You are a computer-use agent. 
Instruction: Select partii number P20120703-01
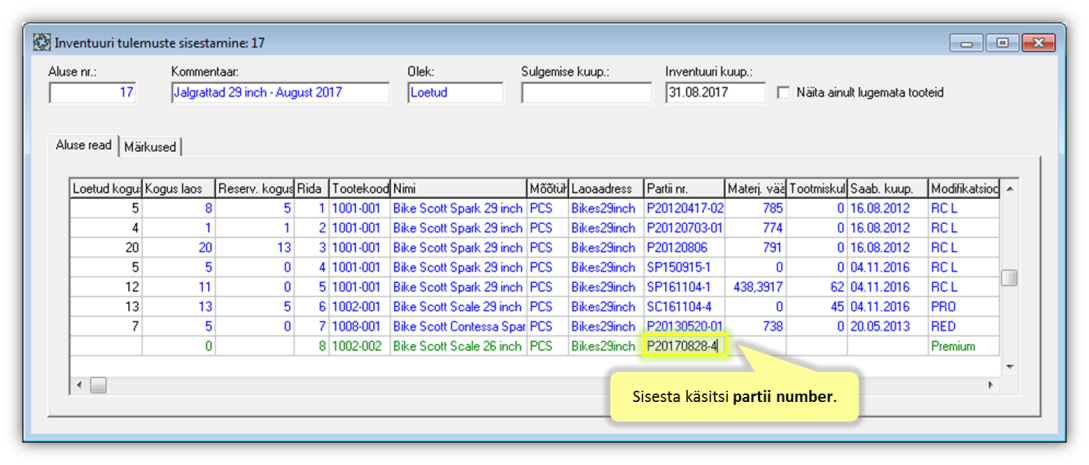point(683,227)
